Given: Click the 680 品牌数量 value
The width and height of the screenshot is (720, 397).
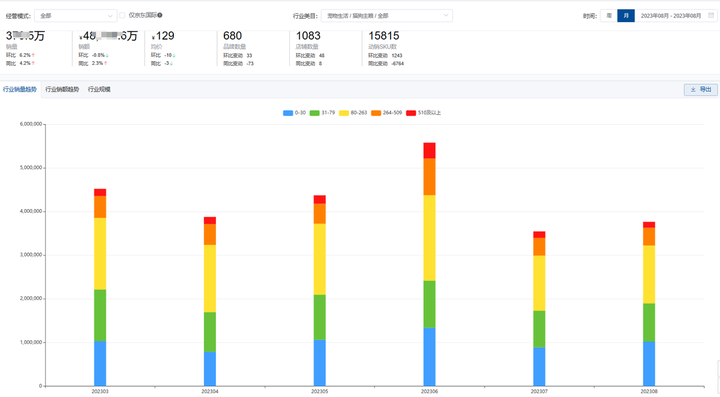Looking at the screenshot, I should 232,36.
